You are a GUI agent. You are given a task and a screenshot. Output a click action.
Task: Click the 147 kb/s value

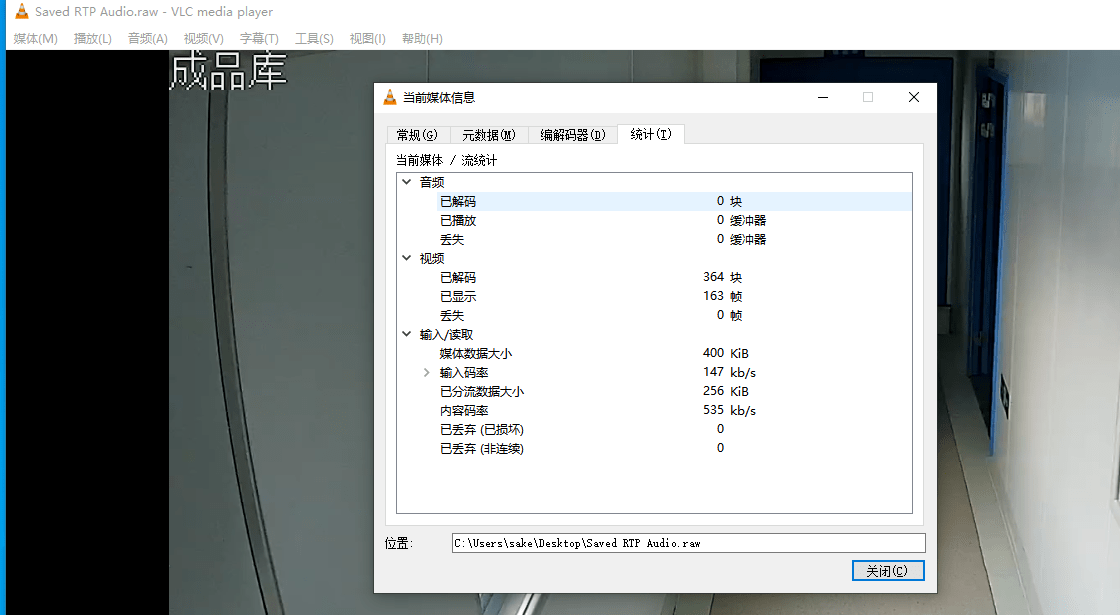pyautogui.click(x=729, y=372)
